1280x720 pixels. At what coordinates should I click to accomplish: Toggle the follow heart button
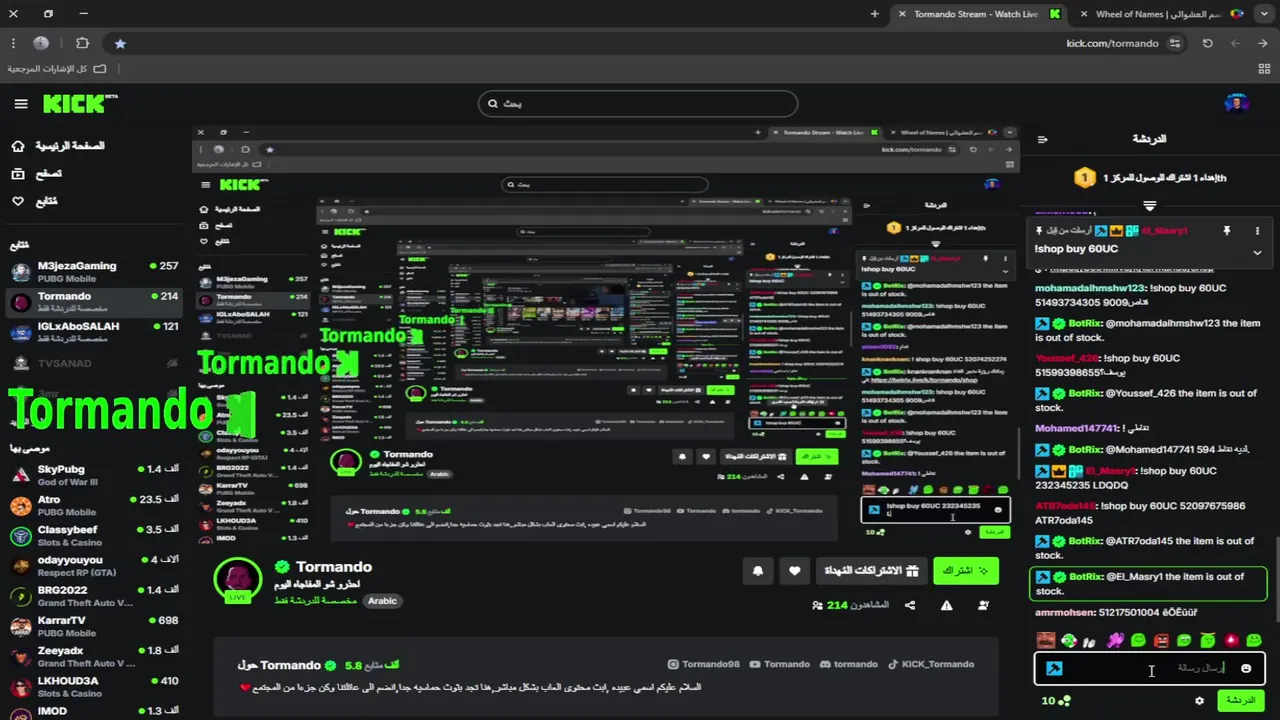tap(794, 570)
